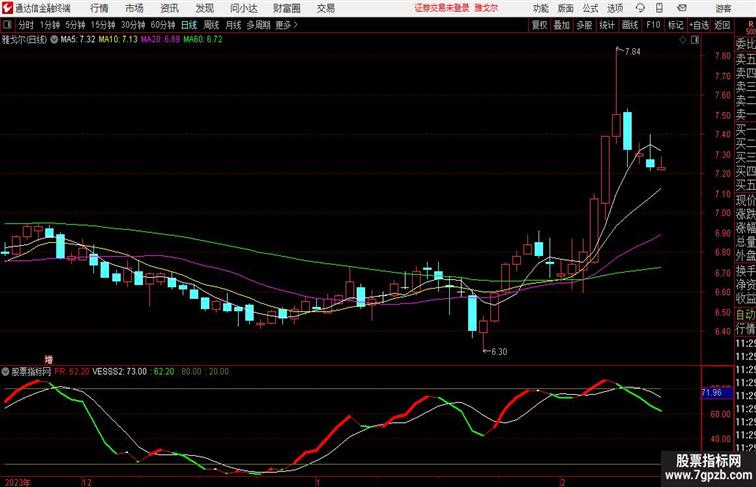
Task: Open the customer service headset icon
Action: point(640,8)
